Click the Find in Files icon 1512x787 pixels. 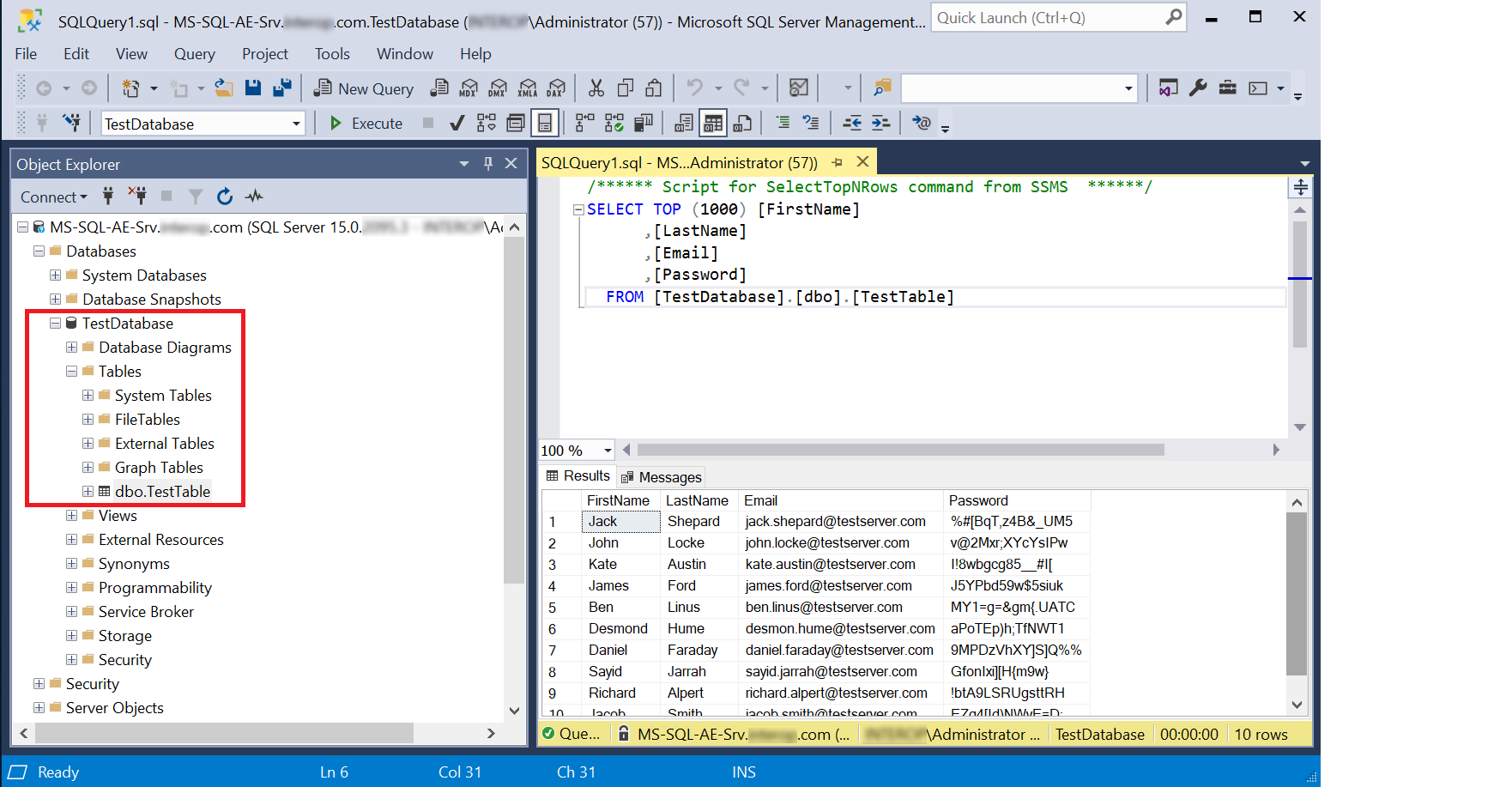pyautogui.click(x=882, y=88)
